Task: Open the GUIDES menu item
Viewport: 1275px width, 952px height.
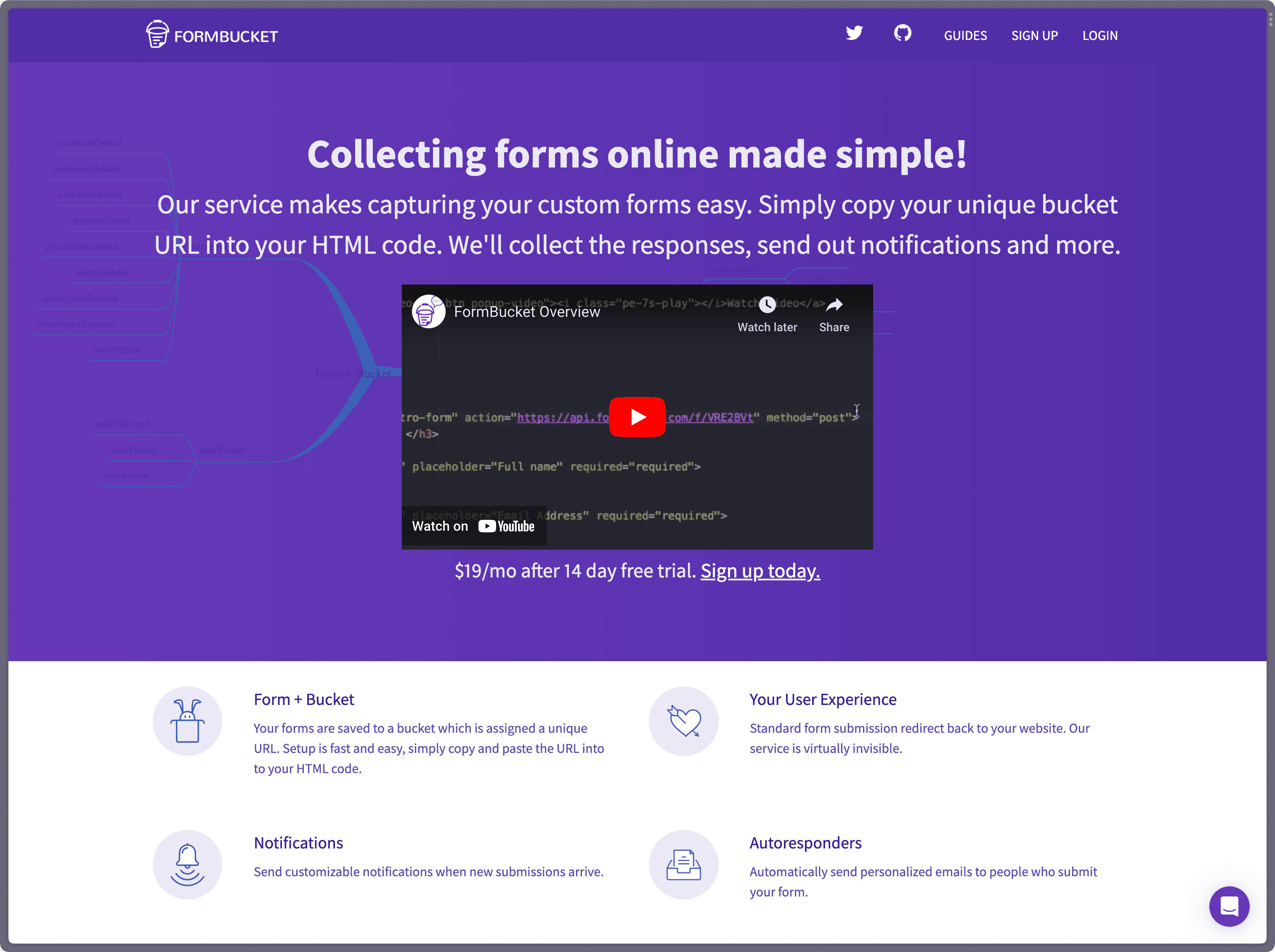Action: [965, 36]
